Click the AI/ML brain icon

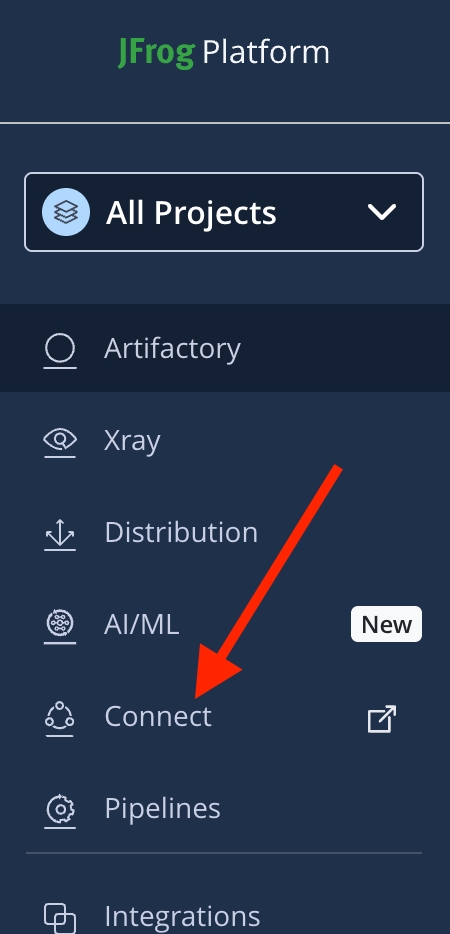tap(60, 626)
